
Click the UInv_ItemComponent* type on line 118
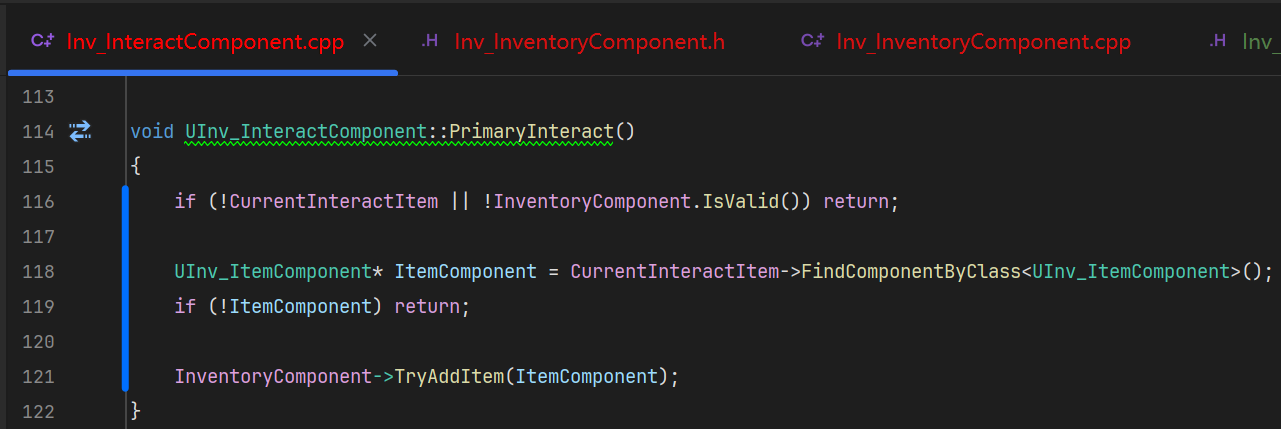[x=279, y=271]
